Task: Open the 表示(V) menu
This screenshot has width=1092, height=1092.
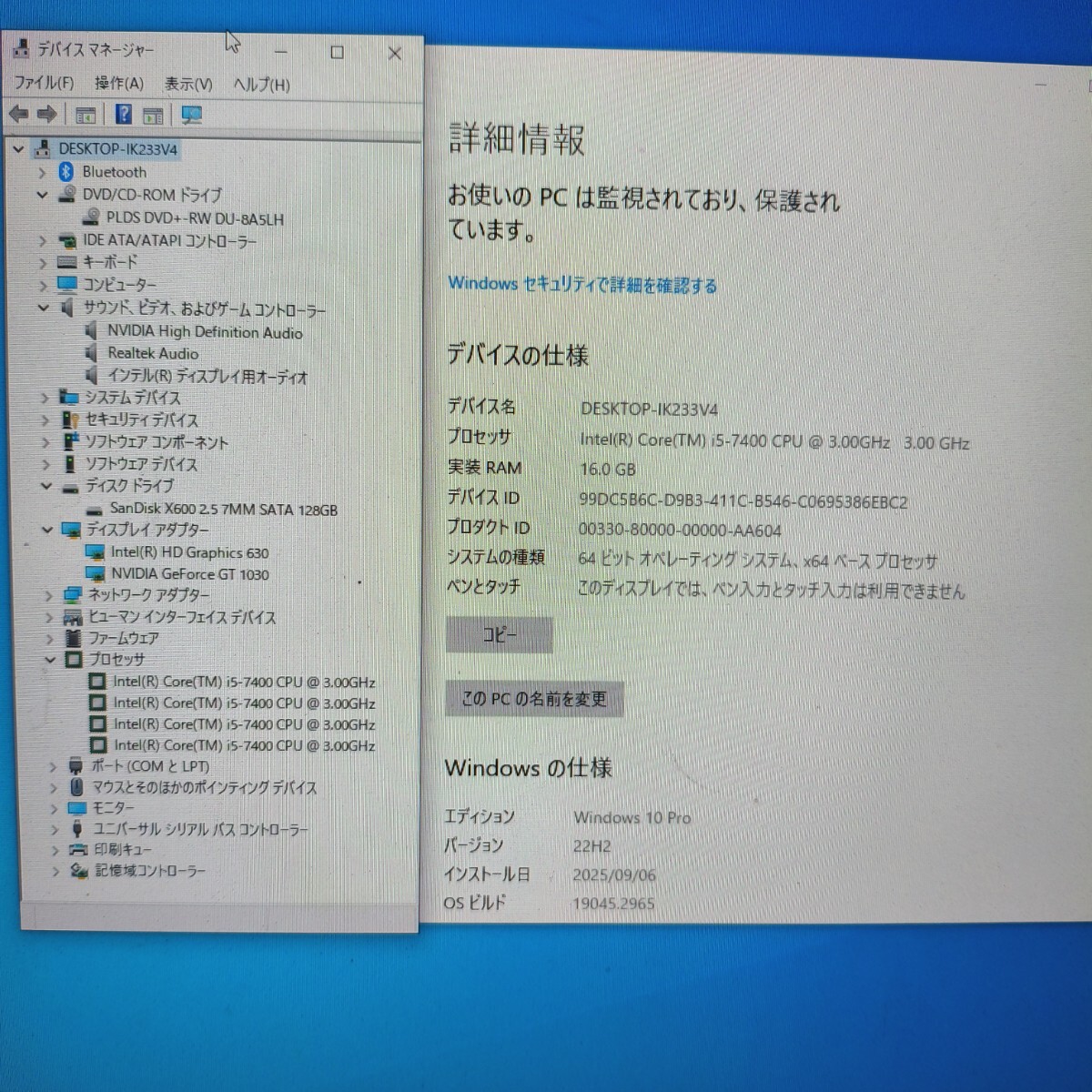Action: point(188,85)
